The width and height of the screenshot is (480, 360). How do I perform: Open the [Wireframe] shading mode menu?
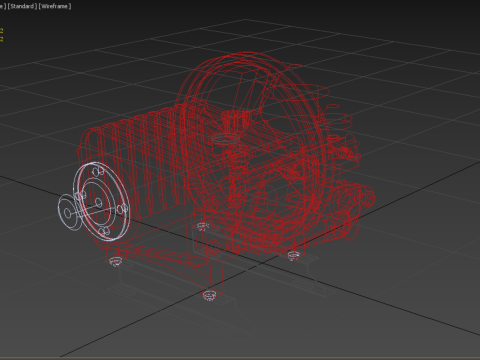[55, 6]
